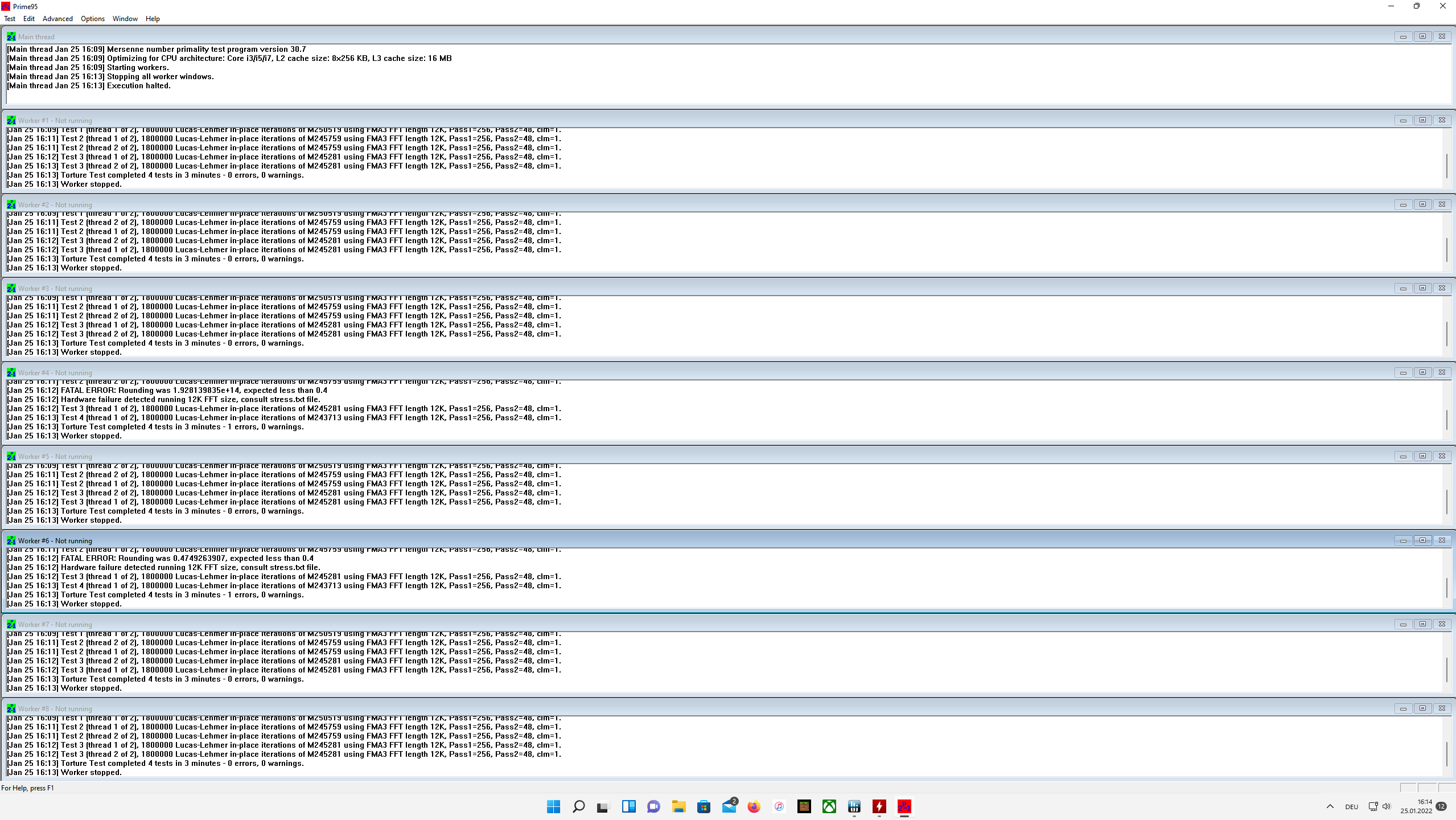Screen dimensions: 1456x820
Task: Click the Worker #6 window icon
Action: pyautogui.click(x=11, y=540)
